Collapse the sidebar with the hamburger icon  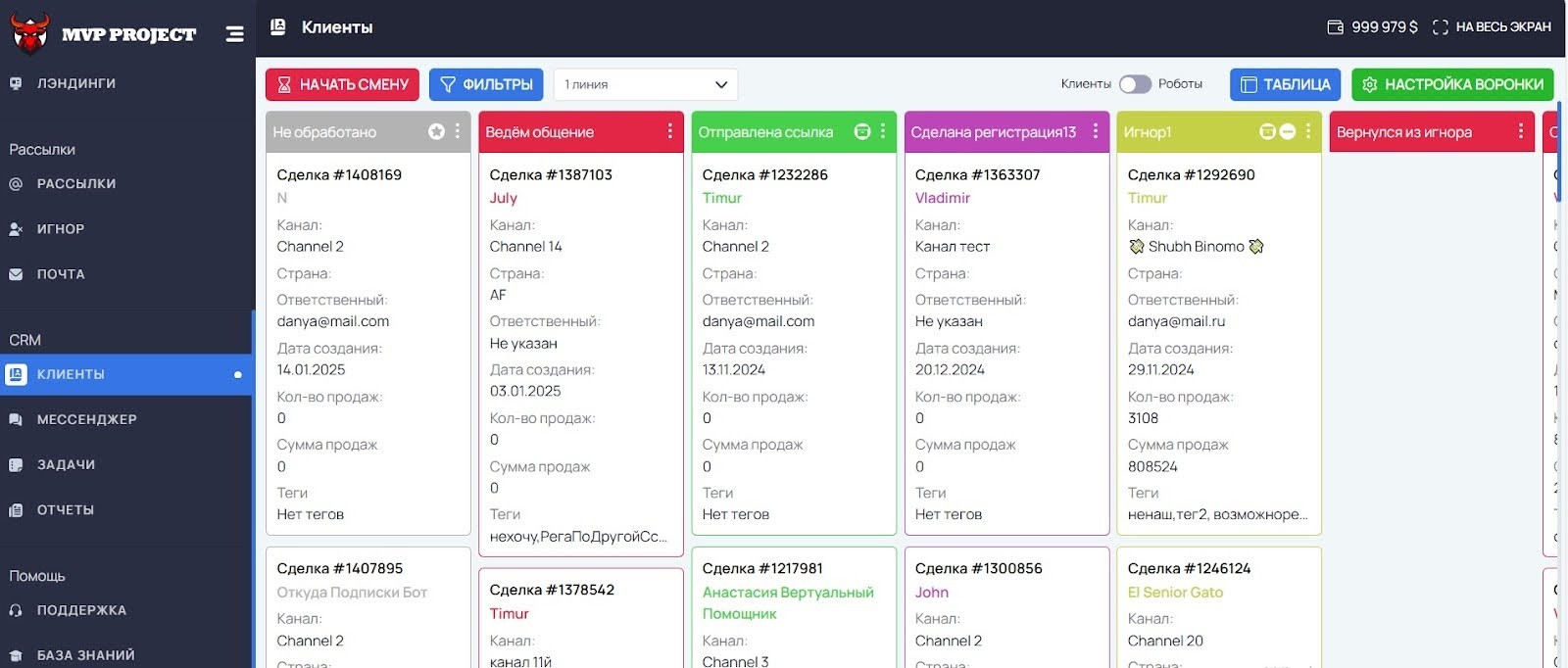tap(234, 34)
